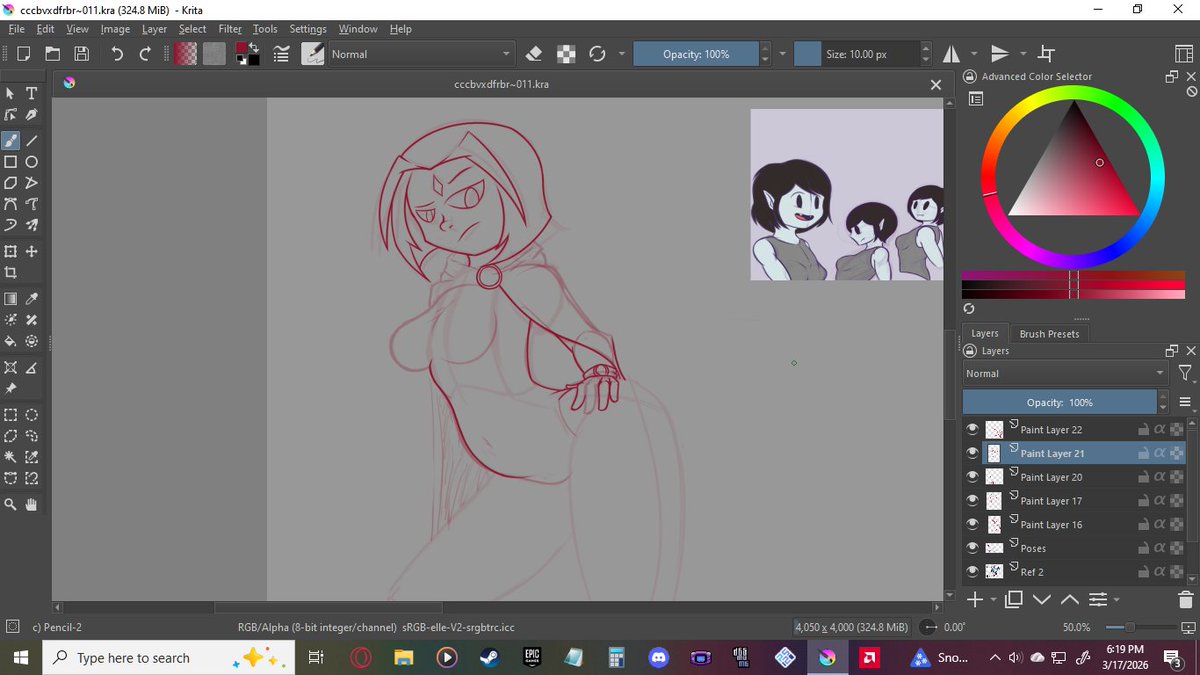
Task: Select the Freehand Brush tool
Action: click(11, 139)
